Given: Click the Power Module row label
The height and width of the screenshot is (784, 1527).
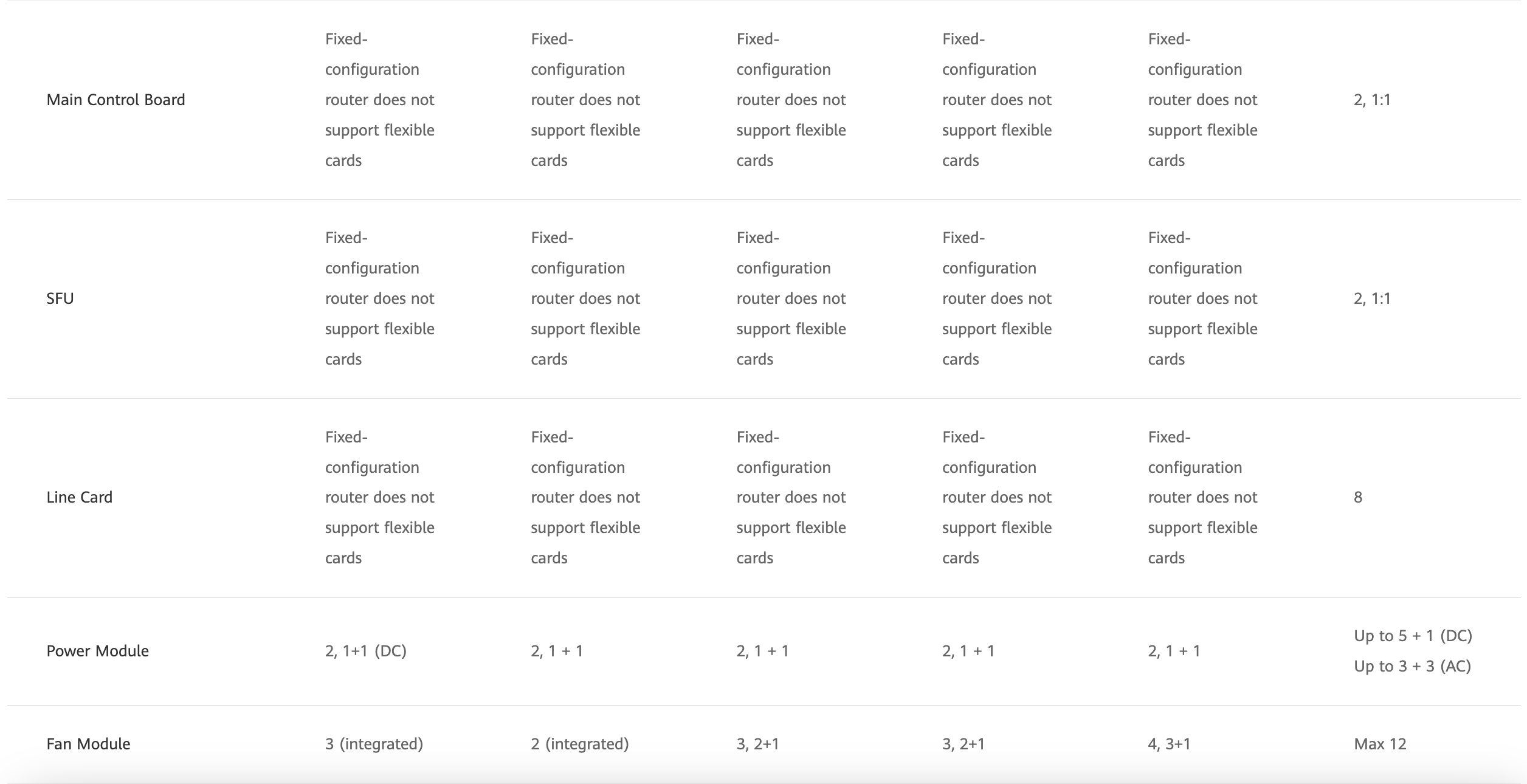Looking at the screenshot, I should [98, 651].
